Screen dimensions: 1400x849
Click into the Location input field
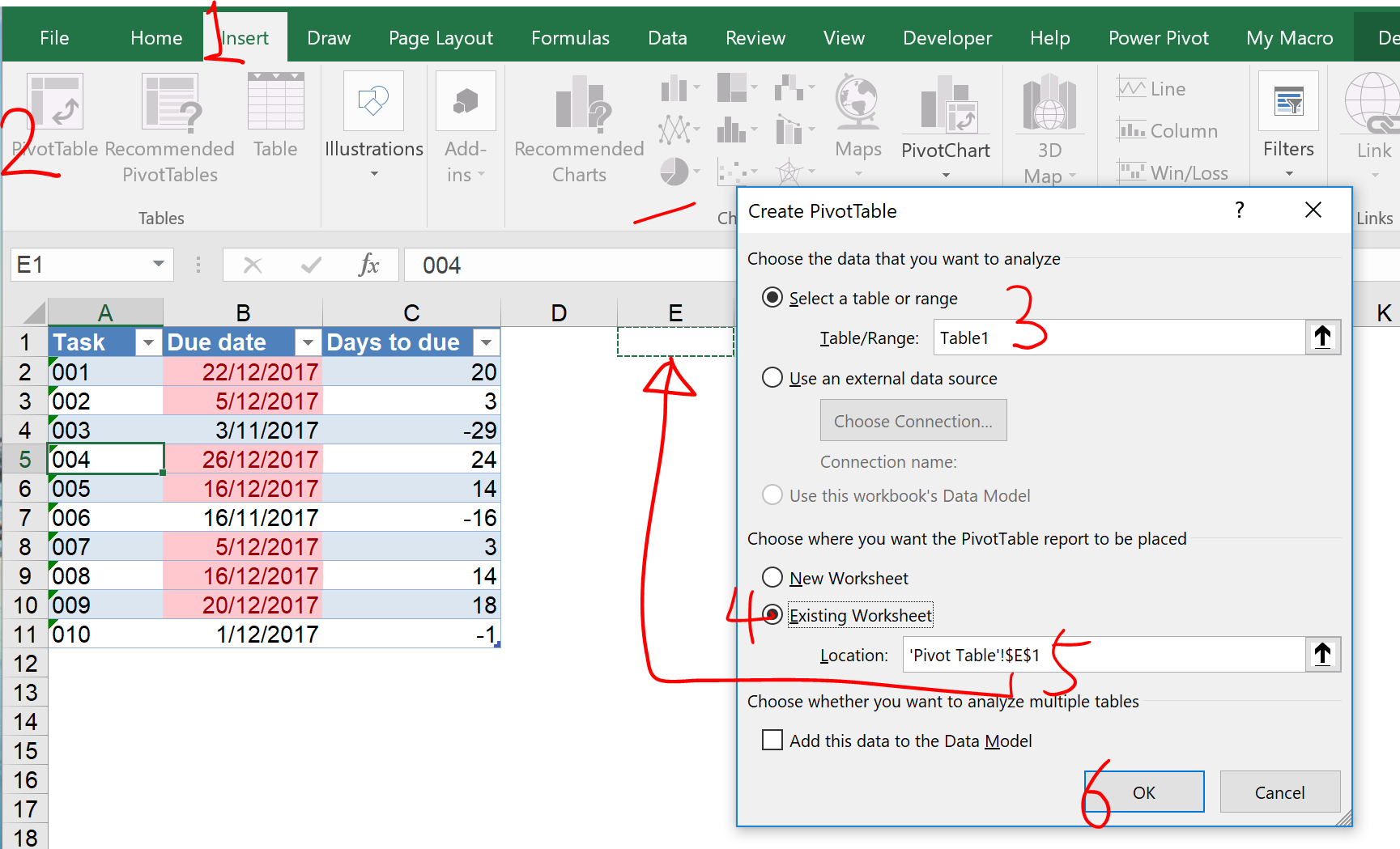coord(1174,655)
